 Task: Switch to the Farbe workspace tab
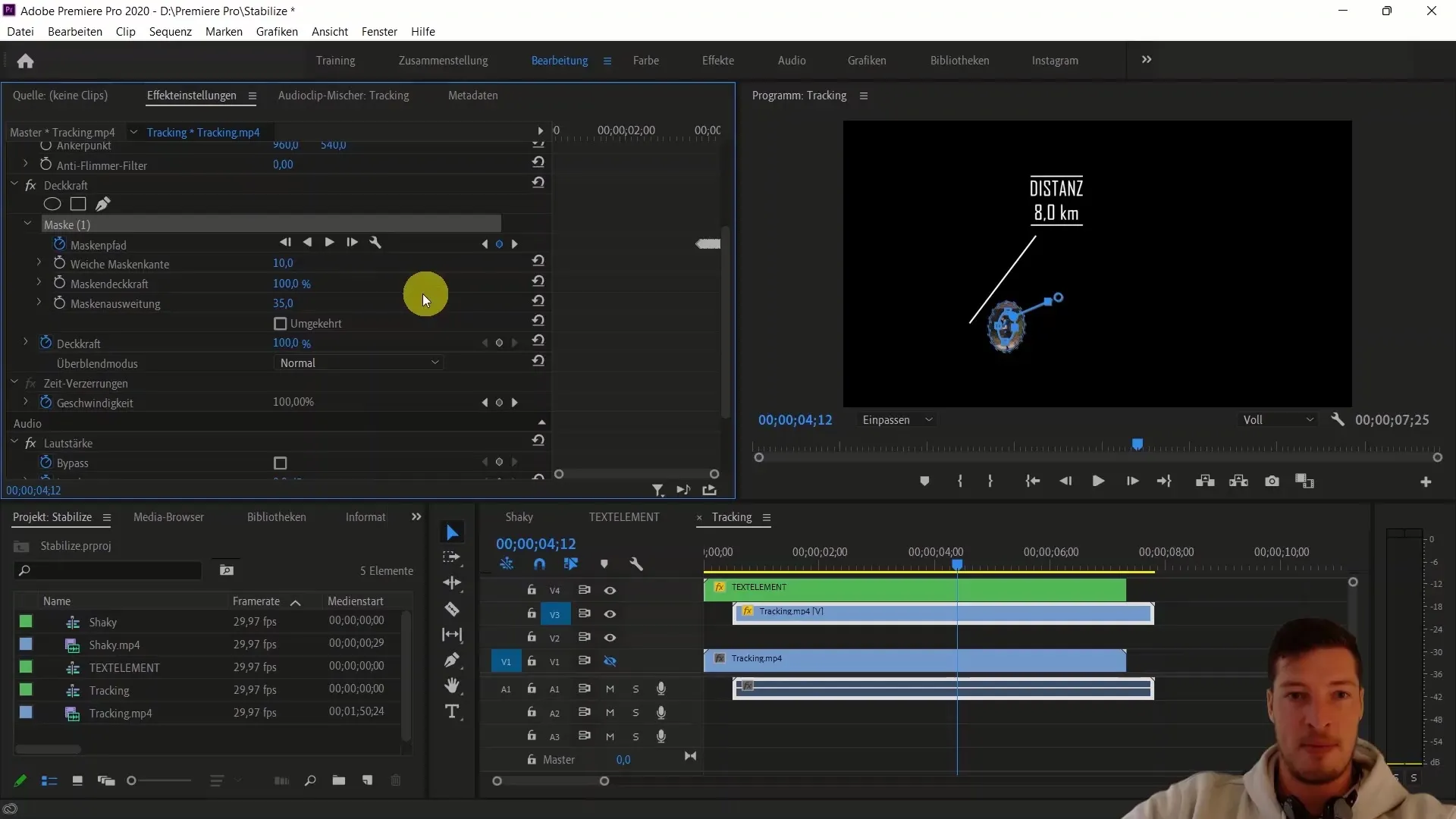646,60
